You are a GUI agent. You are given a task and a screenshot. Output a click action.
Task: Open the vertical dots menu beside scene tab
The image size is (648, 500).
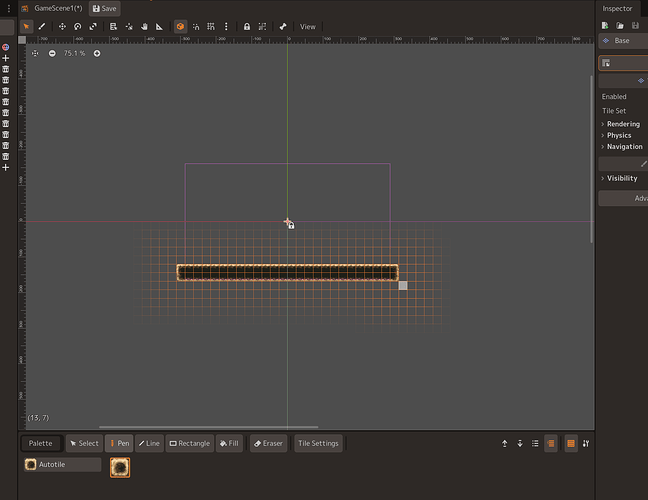9,9
